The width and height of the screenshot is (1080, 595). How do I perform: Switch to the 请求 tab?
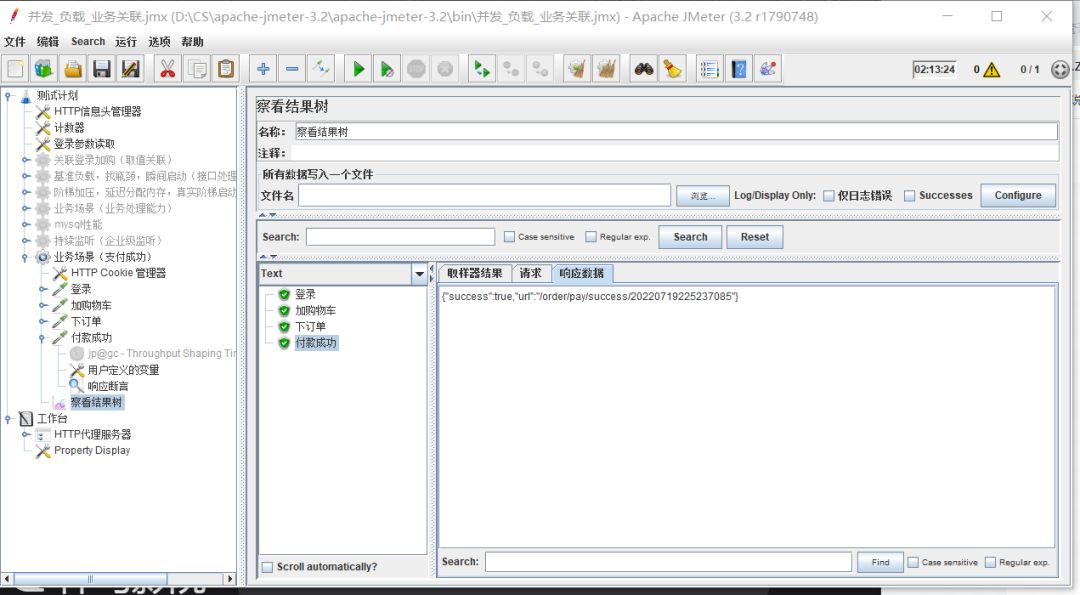pos(534,273)
